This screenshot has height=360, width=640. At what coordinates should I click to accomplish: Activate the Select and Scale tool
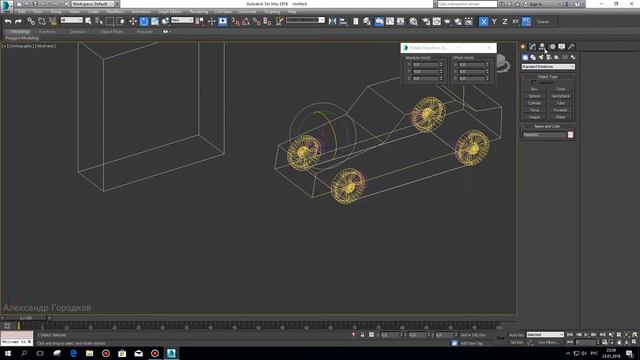155,21
